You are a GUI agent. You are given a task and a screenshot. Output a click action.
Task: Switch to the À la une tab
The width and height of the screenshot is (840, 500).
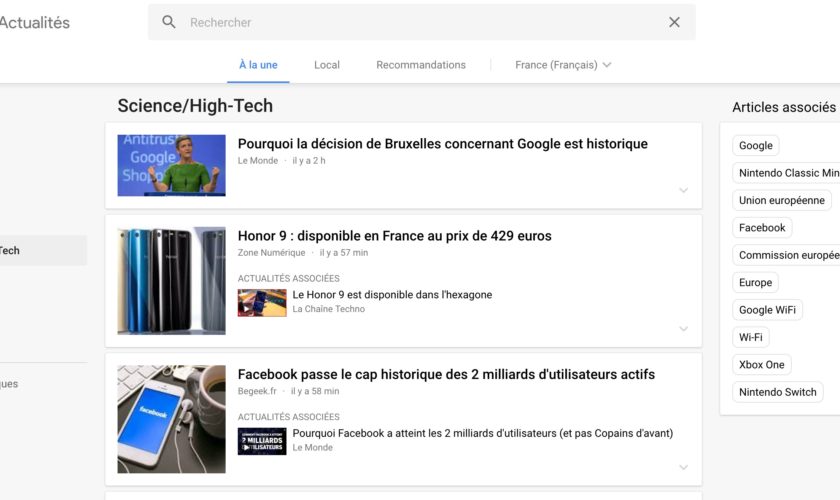(x=258, y=65)
